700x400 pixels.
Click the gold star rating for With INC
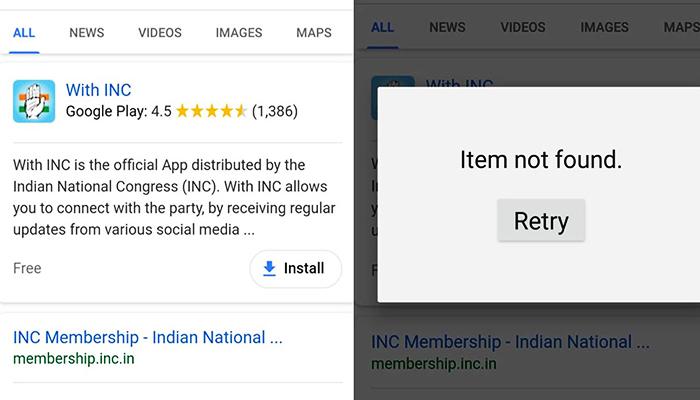click(211, 111)
